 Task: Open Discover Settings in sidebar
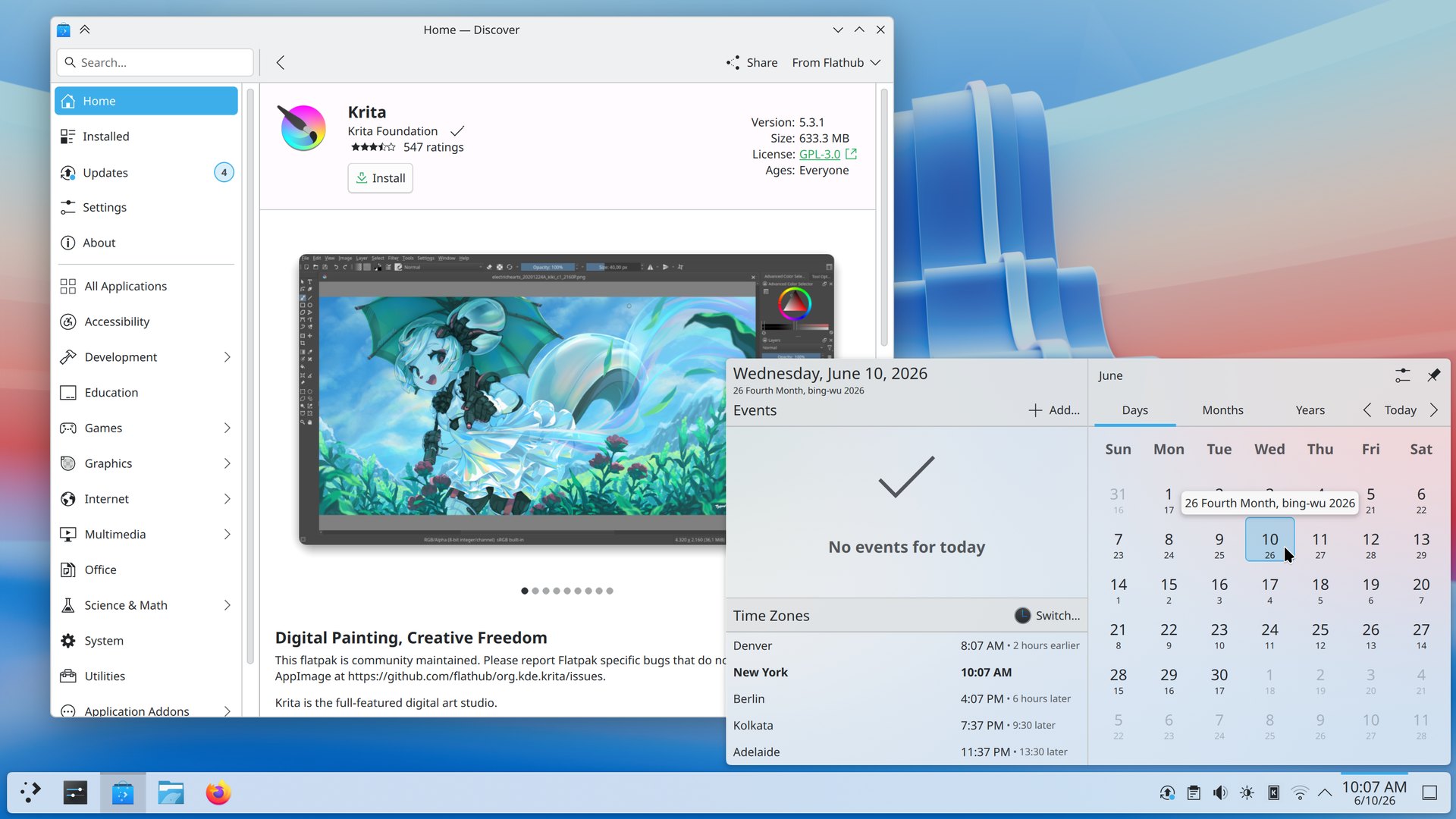coord(146,207)
